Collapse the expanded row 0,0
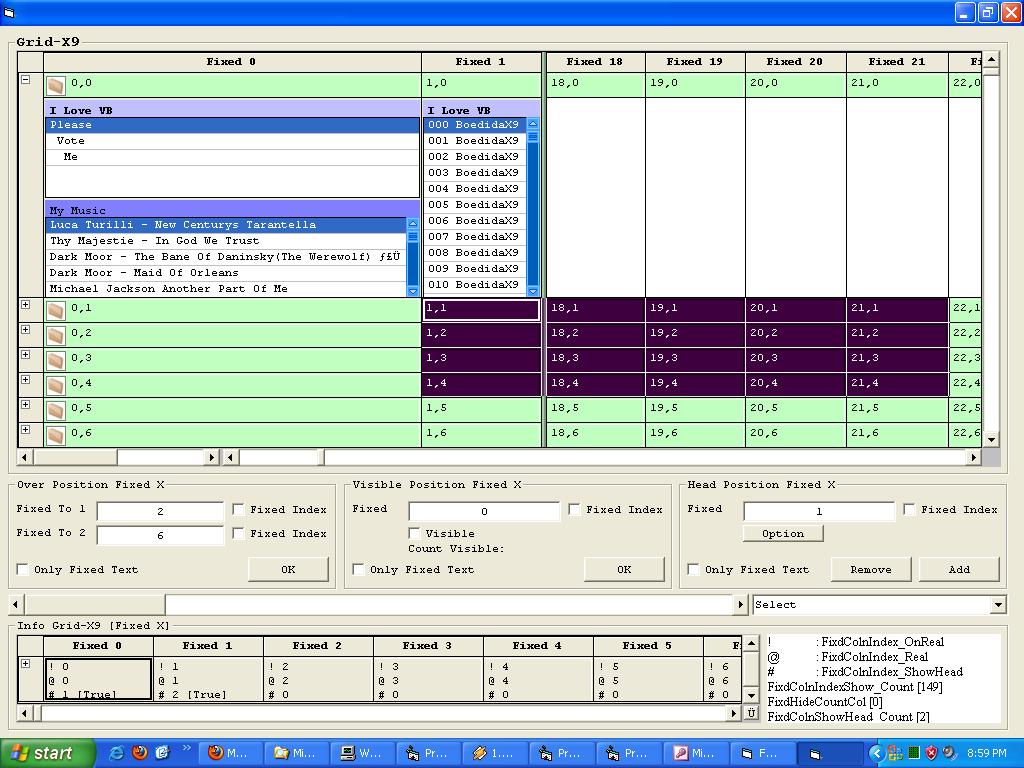 pyautogui.click(x=26, y=80)
